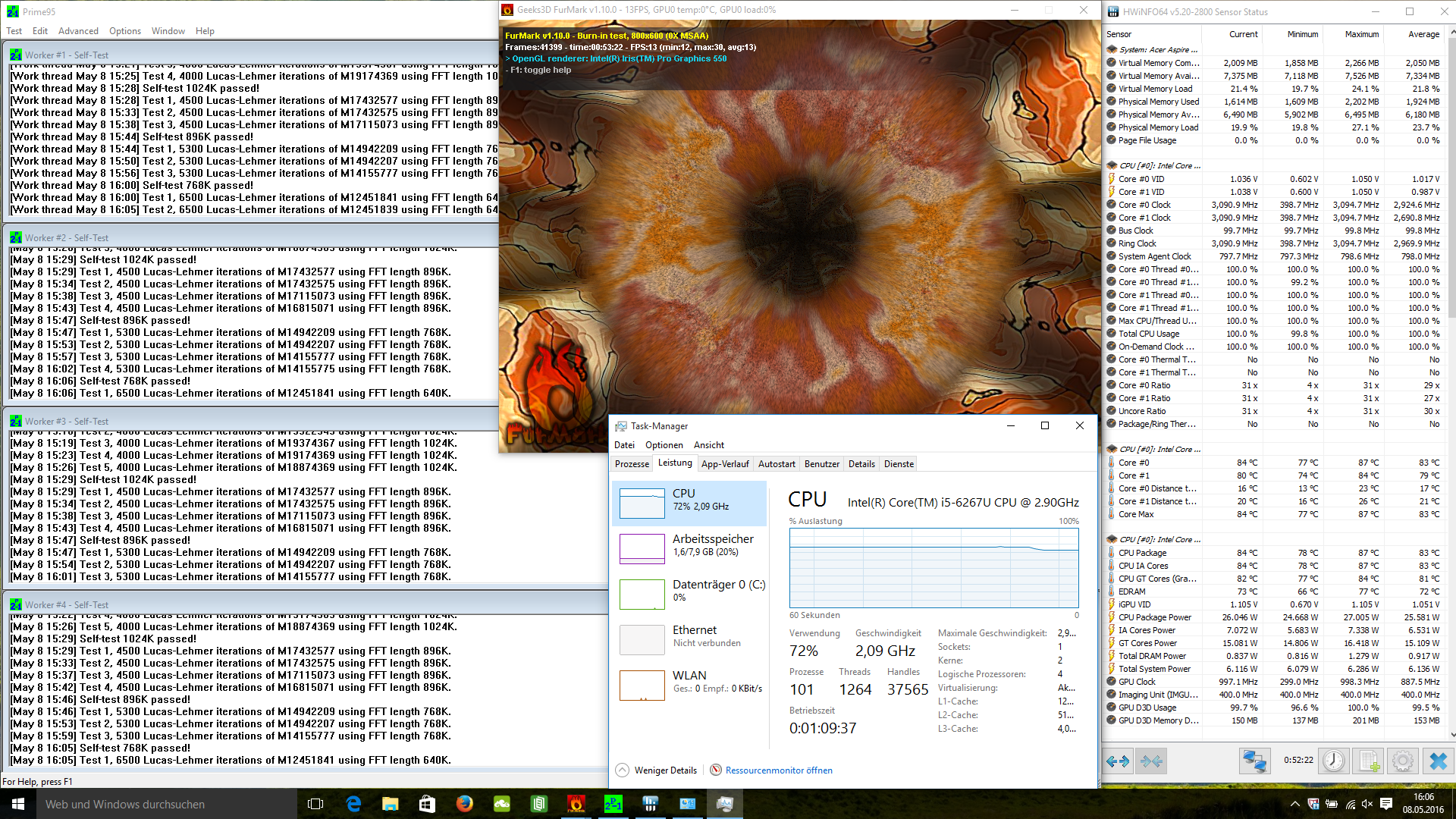This screenshot has height=819, width=1456.
Task: Click HWiNFO clock reset icon
Action: pyautogui.click(x=1333, y=761)
